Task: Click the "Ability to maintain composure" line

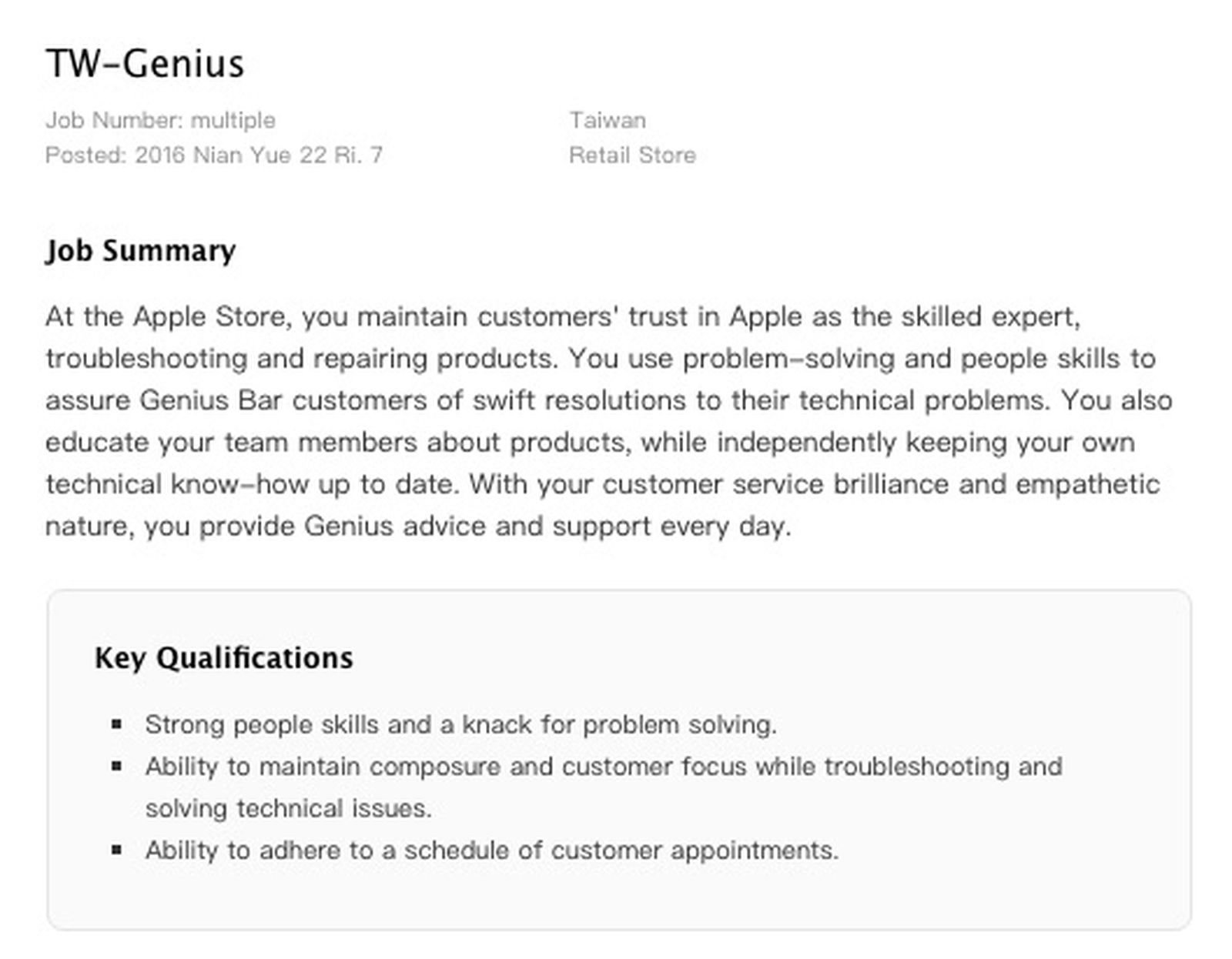Action: [604, 767]
